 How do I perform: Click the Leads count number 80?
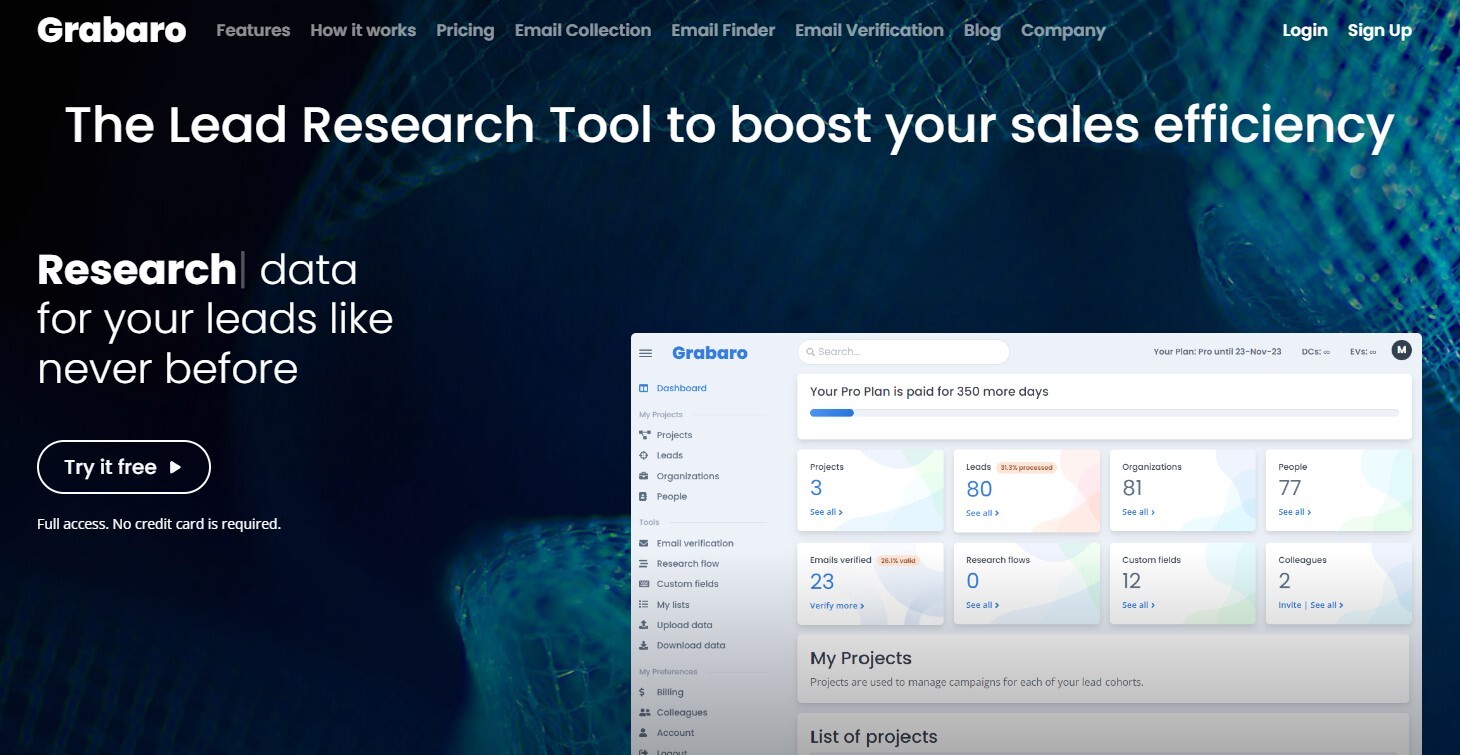(x=979, y=489)
